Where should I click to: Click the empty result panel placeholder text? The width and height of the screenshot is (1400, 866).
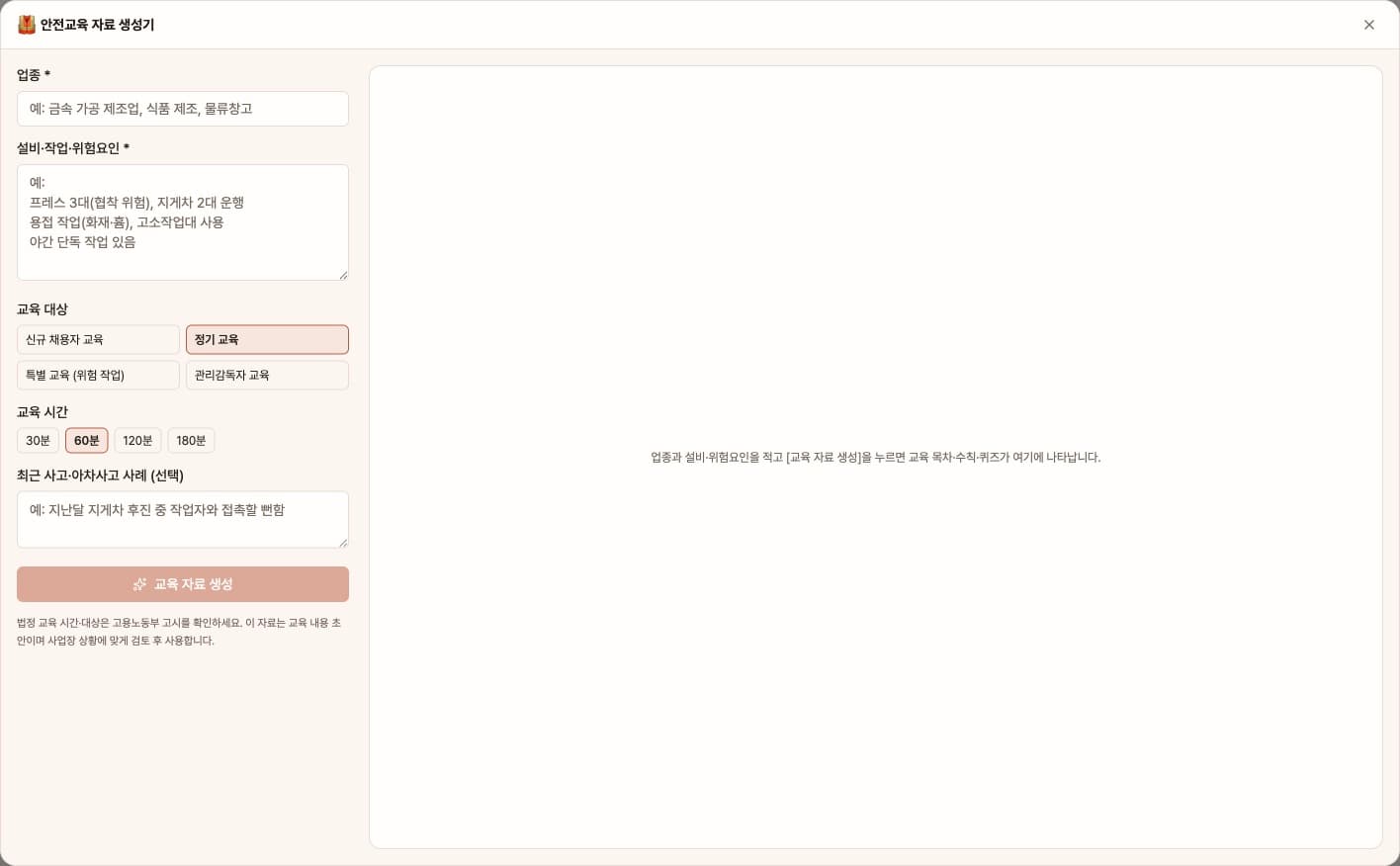tap(876, 457)
